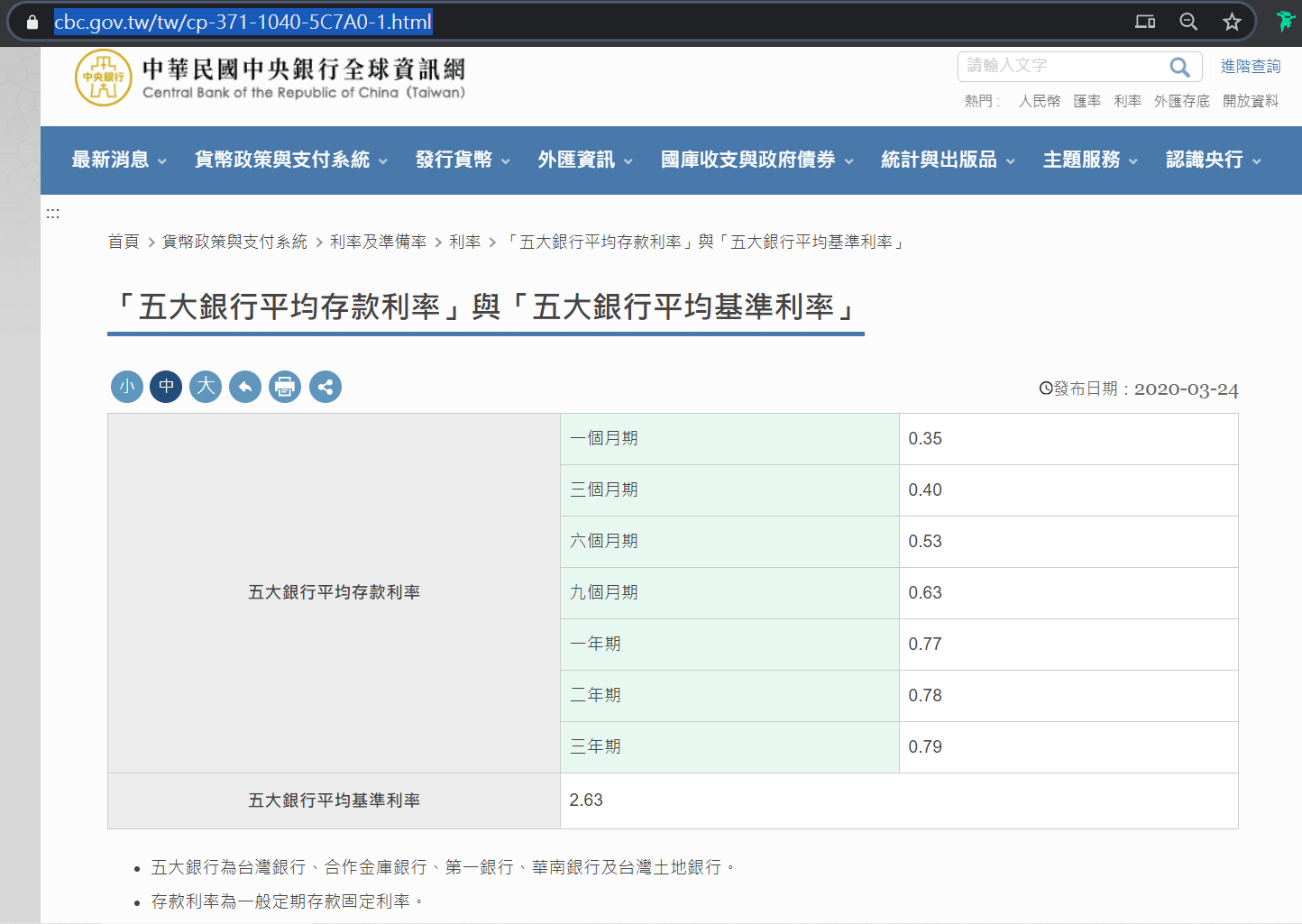Click the cast/device icon in address bar

pyautogui.click(x=1145, y=22)
